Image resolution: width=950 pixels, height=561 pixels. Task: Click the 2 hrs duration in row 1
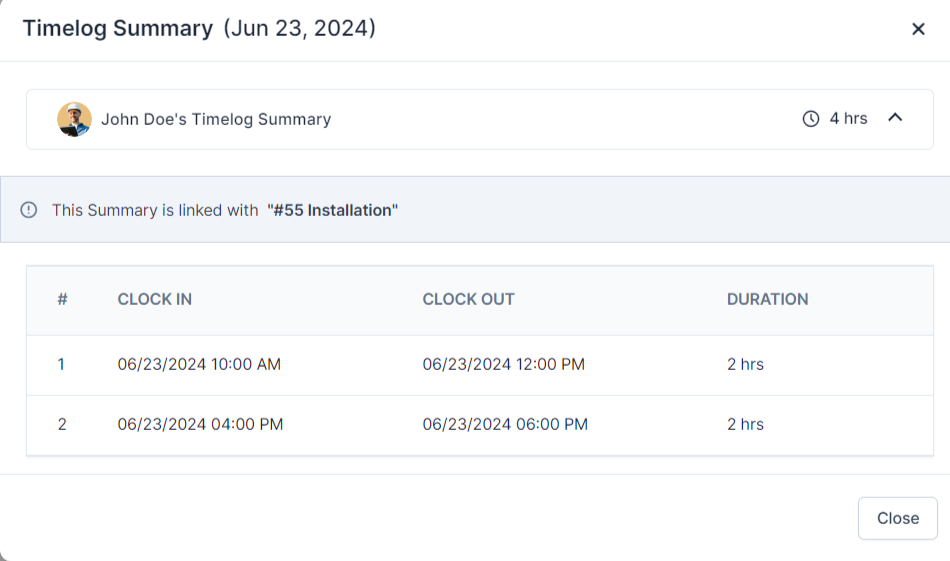click(745, 364)
